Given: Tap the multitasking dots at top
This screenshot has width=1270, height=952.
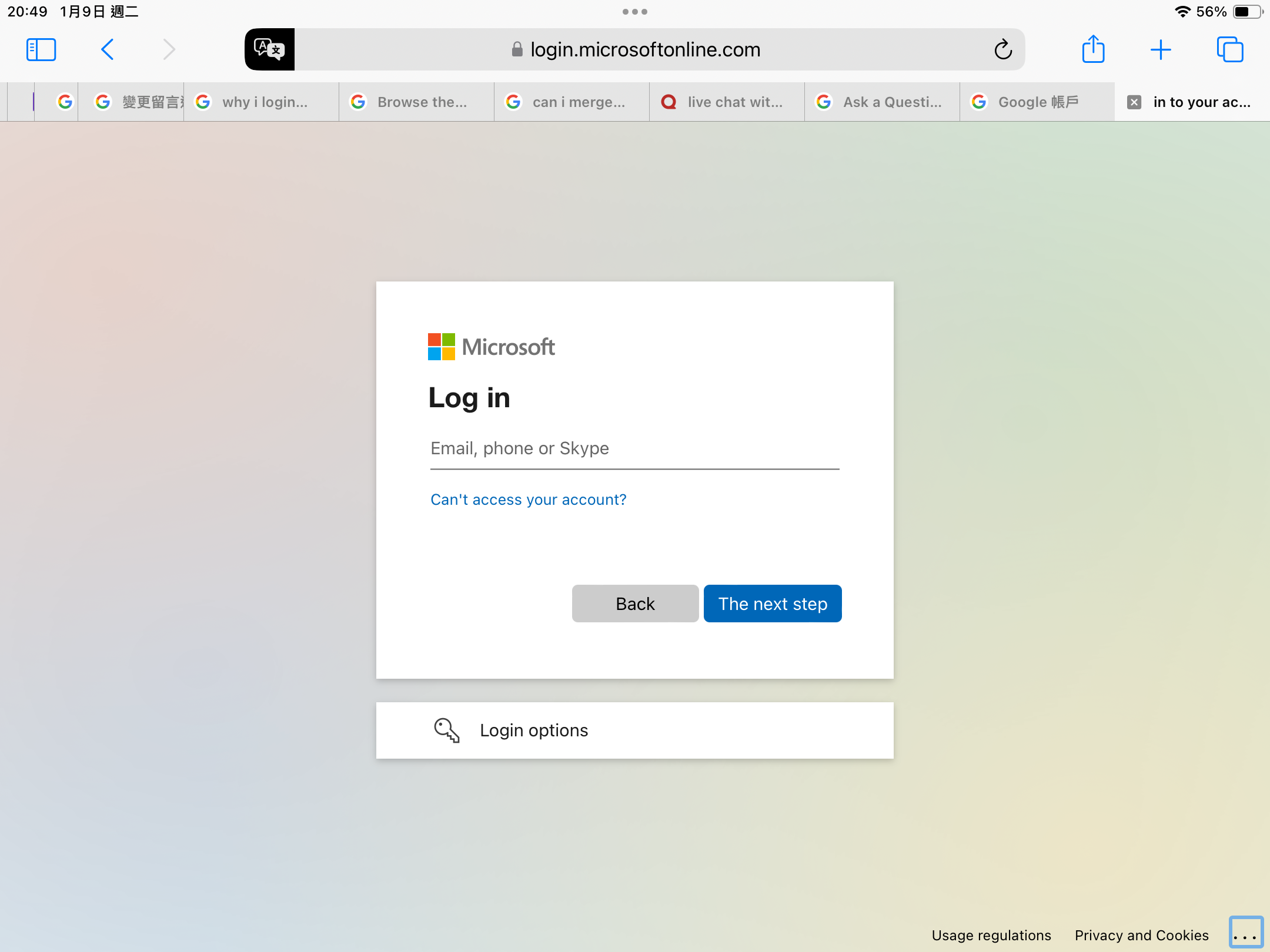Looking at the screenshot, I should tap(635, 12).
